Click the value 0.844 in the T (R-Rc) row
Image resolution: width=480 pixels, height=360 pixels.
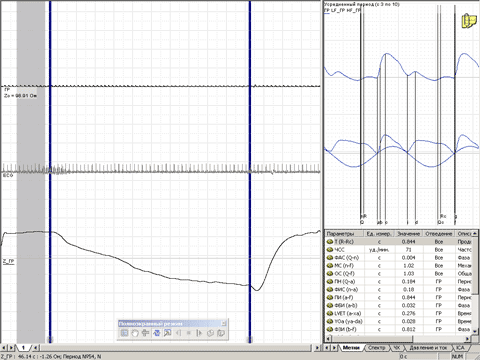[408, 241]
